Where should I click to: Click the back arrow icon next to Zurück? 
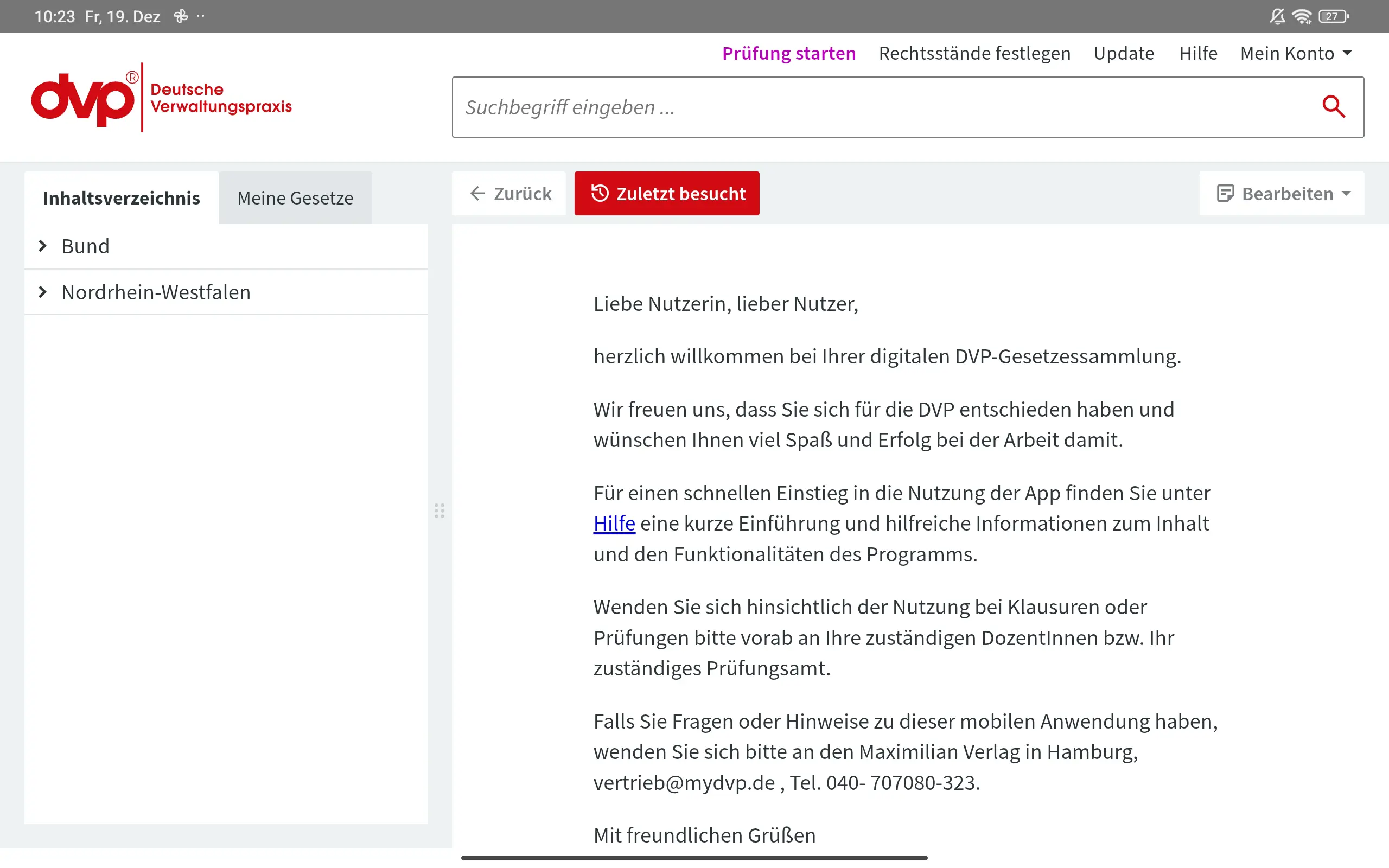(x=477, y=194)
